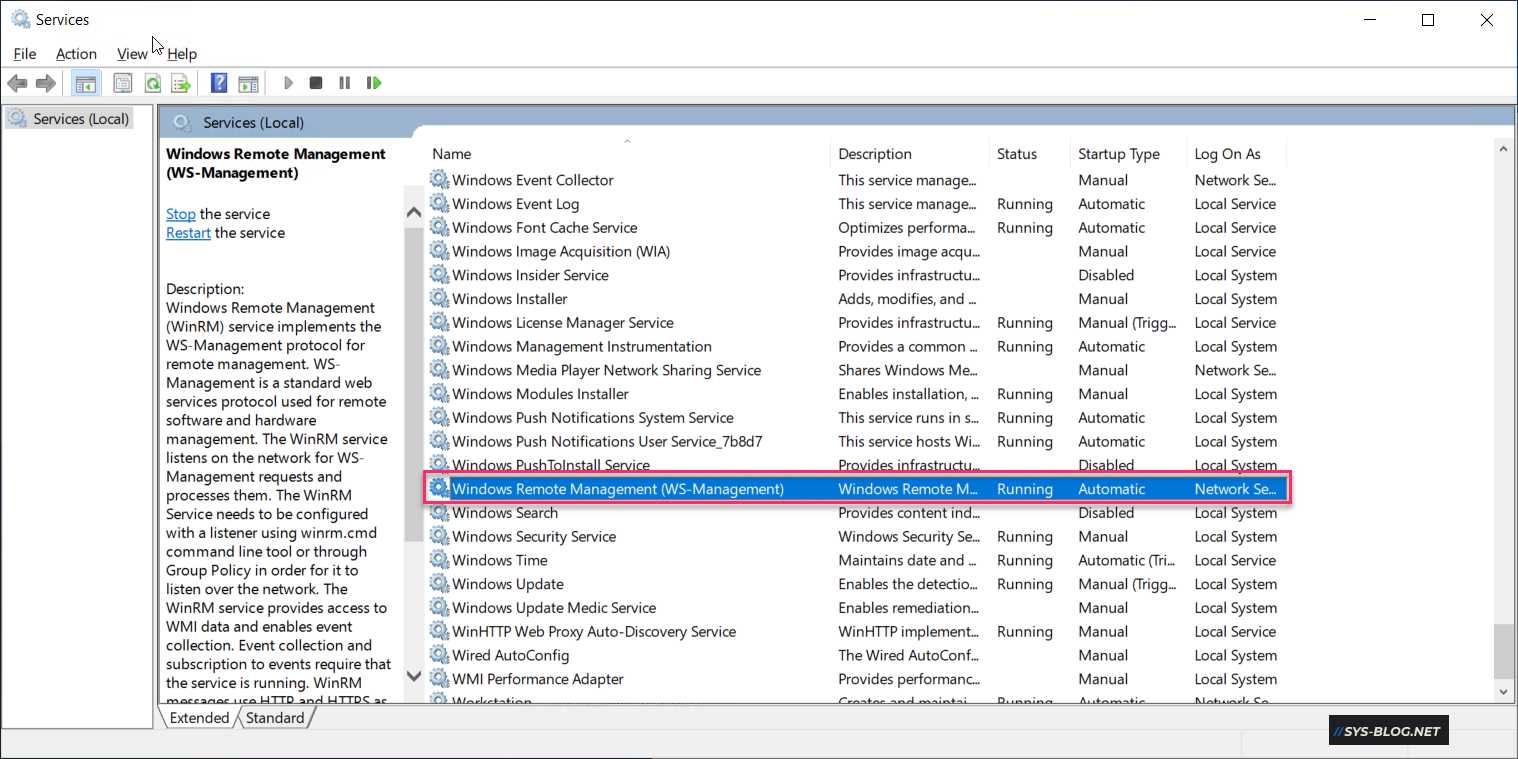Click the Restart Service toolbar icon
Image resolution: width=1518 pixels, height=759 pixels.
(x=374, y=83)
